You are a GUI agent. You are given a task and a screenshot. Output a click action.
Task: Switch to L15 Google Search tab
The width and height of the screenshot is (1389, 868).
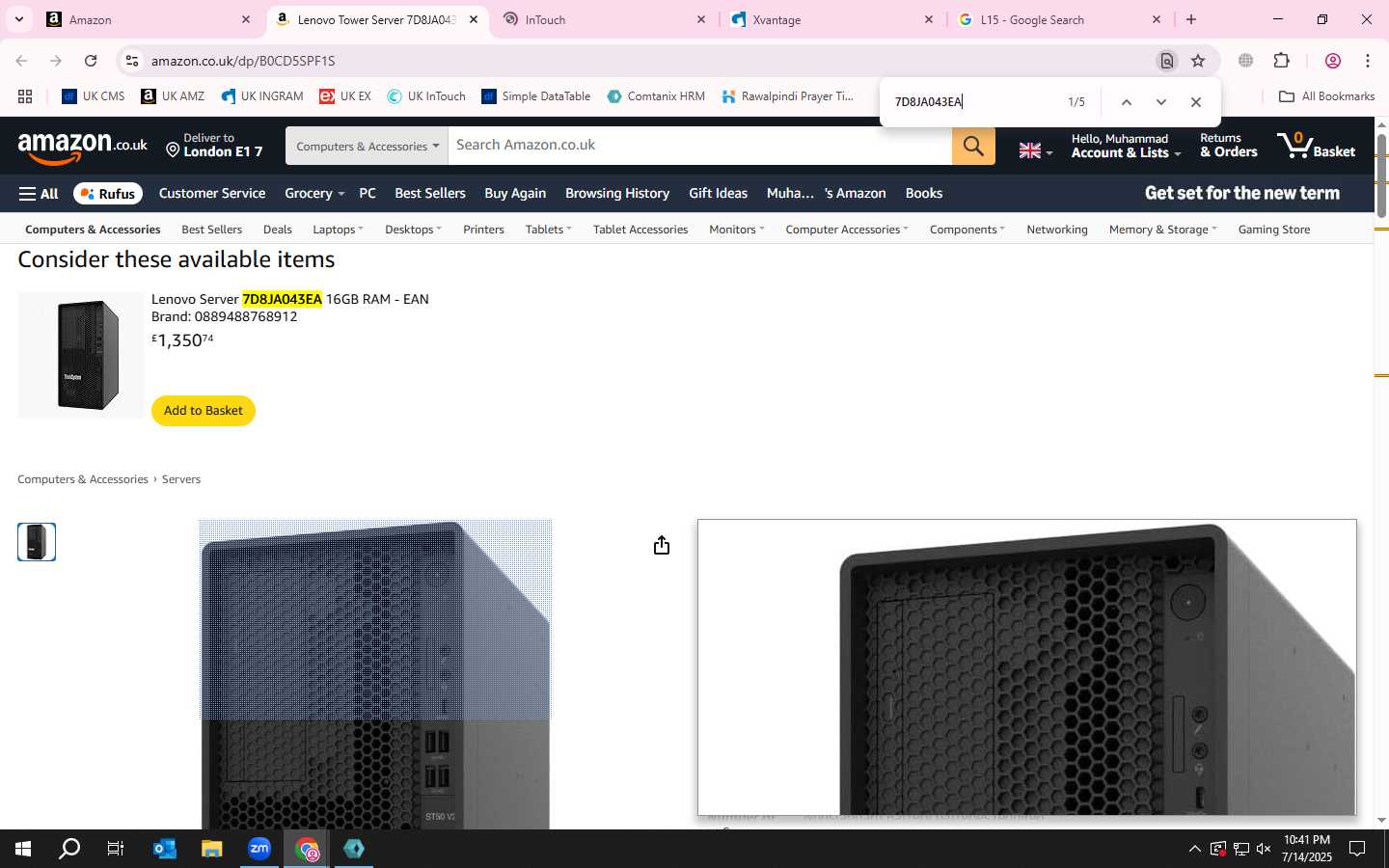[x=1057, y=19]
